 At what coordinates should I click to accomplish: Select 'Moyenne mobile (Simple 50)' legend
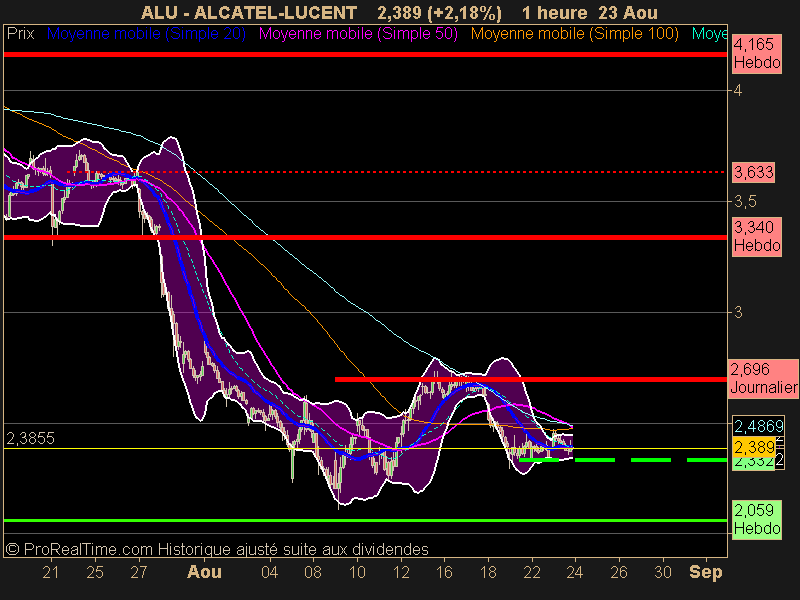tap(358, 34)
